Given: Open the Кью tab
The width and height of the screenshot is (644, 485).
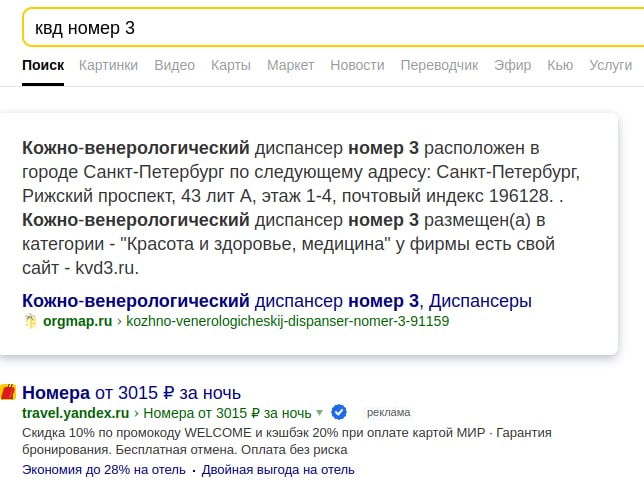Looking at the screenshot, I should (x=560, y=65).
